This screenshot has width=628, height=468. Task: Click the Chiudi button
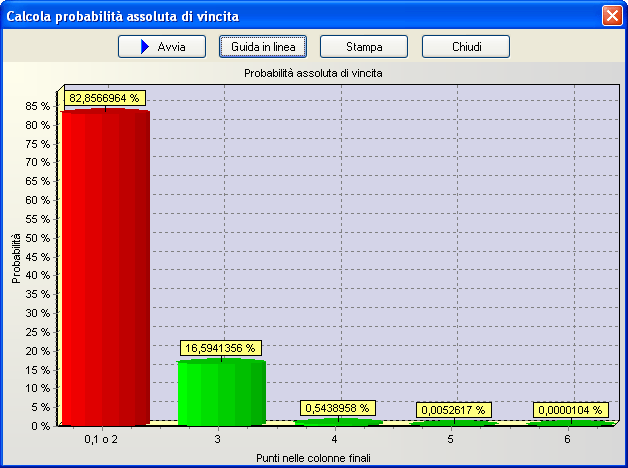[465, 47]
